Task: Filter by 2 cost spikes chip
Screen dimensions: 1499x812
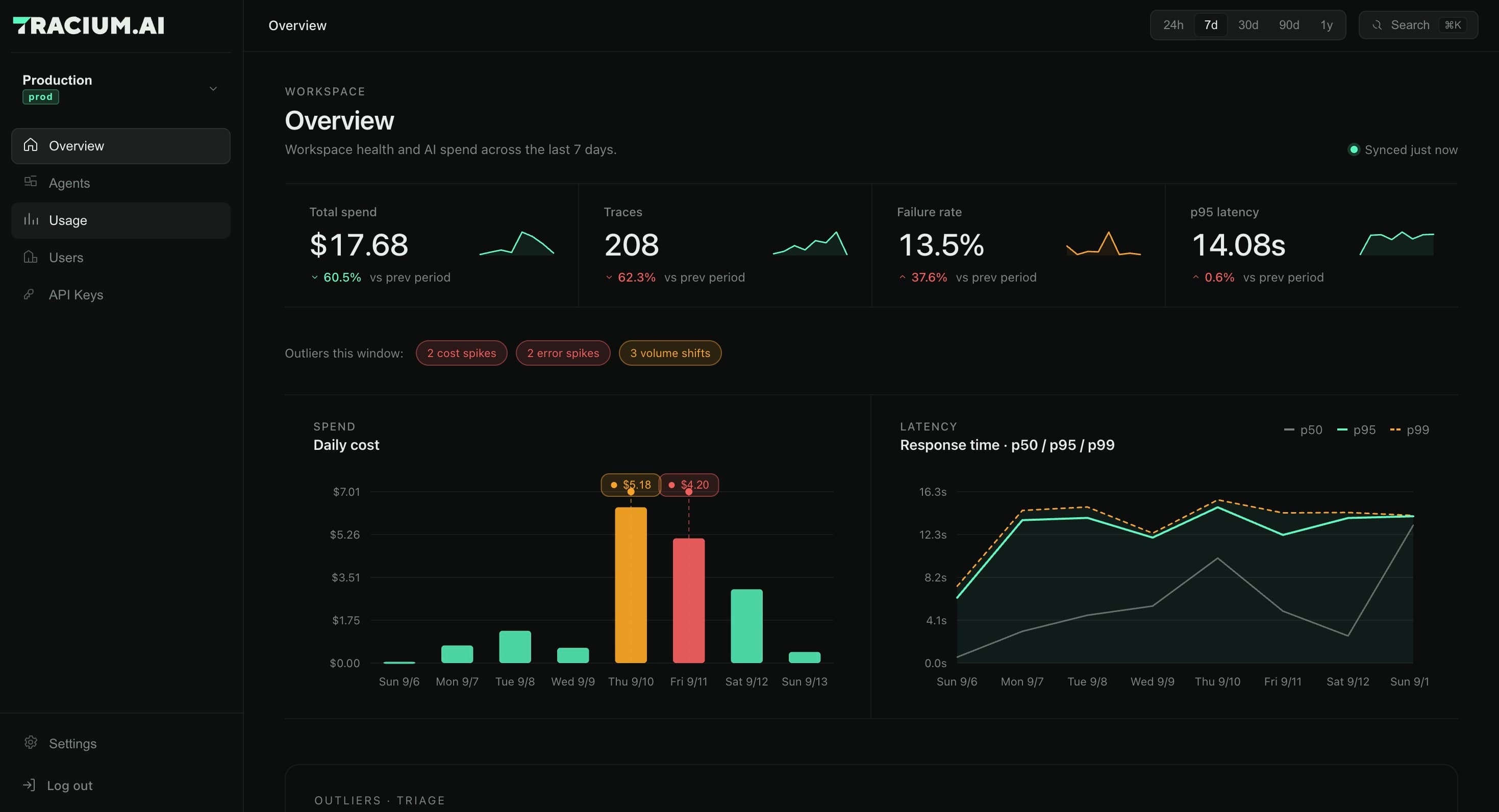Action: [461, 353]
